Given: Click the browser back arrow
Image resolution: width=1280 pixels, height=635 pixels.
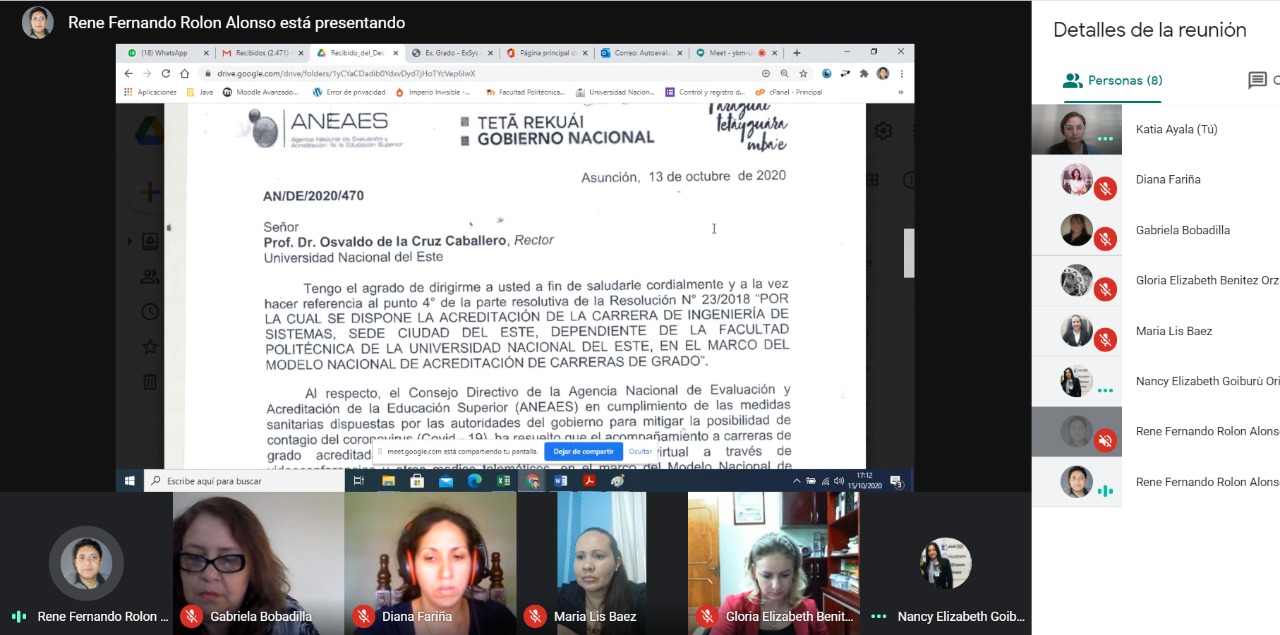Looking at the screenshot, I should coord(128,73).
